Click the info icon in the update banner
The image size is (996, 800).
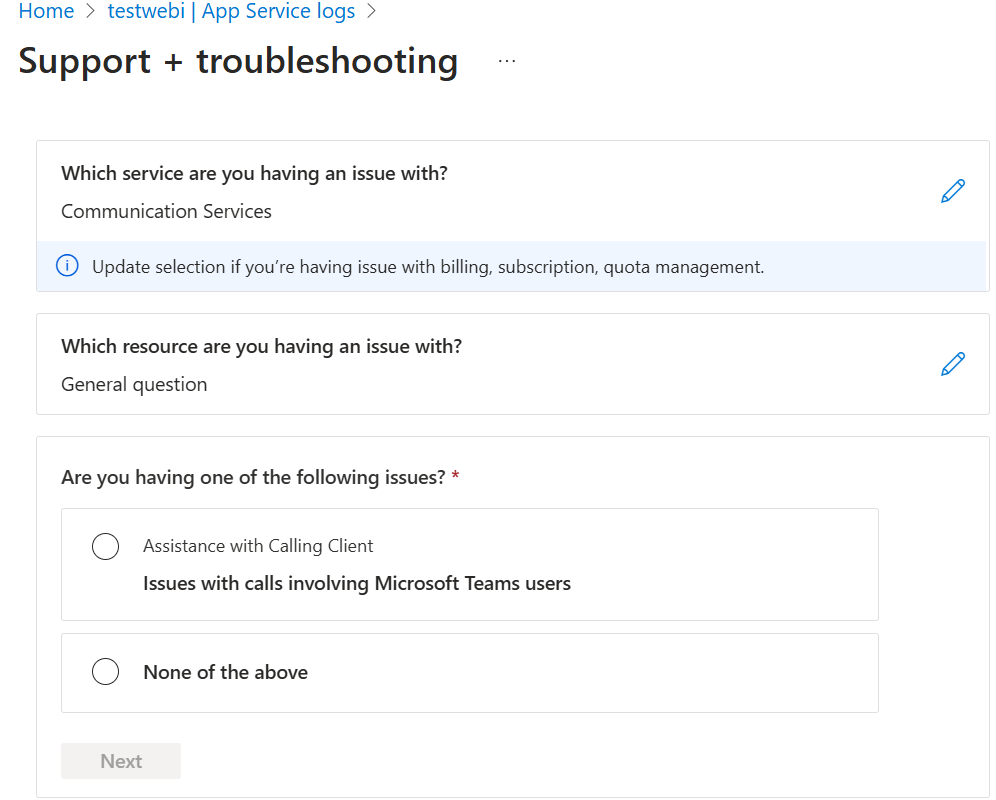click(x=67, y=266)
